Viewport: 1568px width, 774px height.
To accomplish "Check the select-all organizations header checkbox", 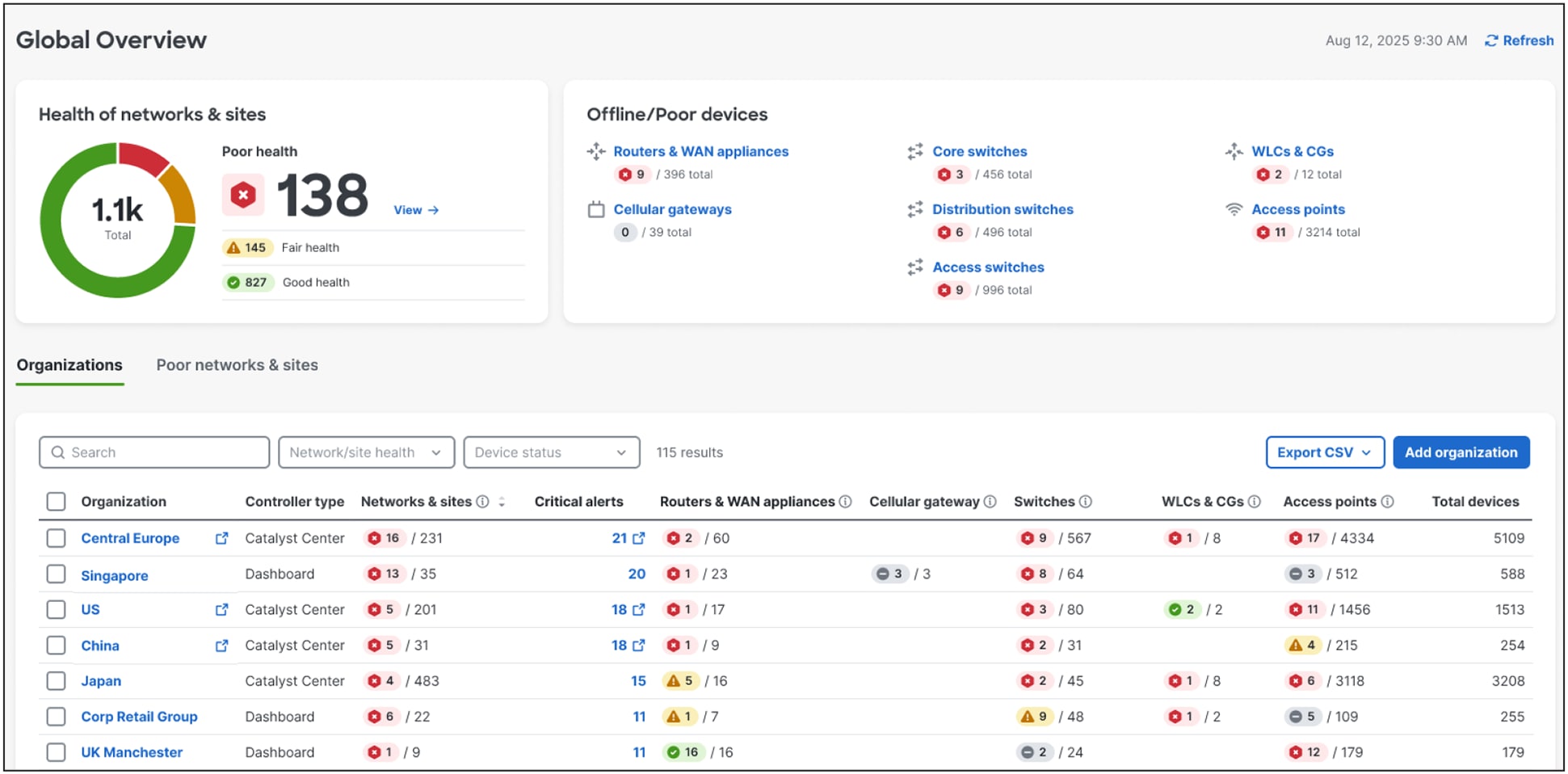I will [56, 502].
